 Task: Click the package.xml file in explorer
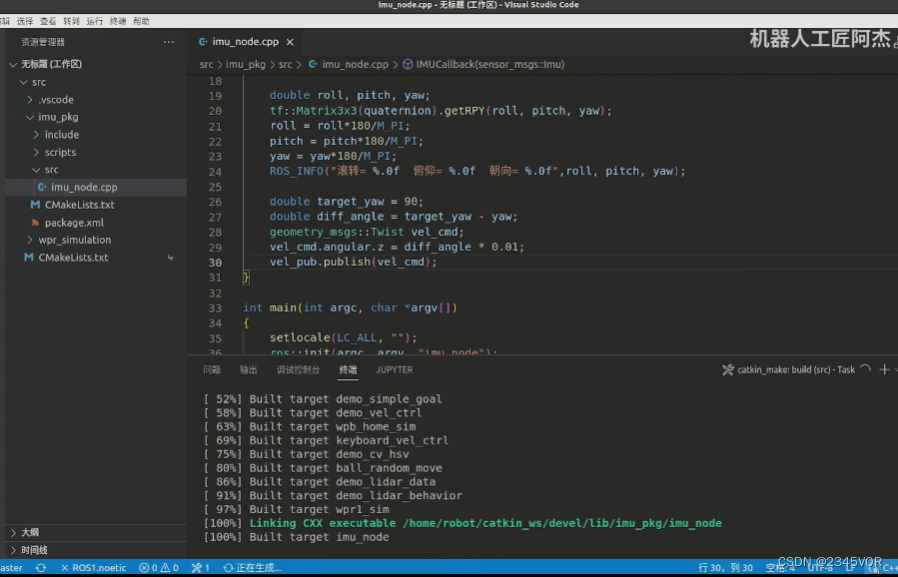point(73,222)
